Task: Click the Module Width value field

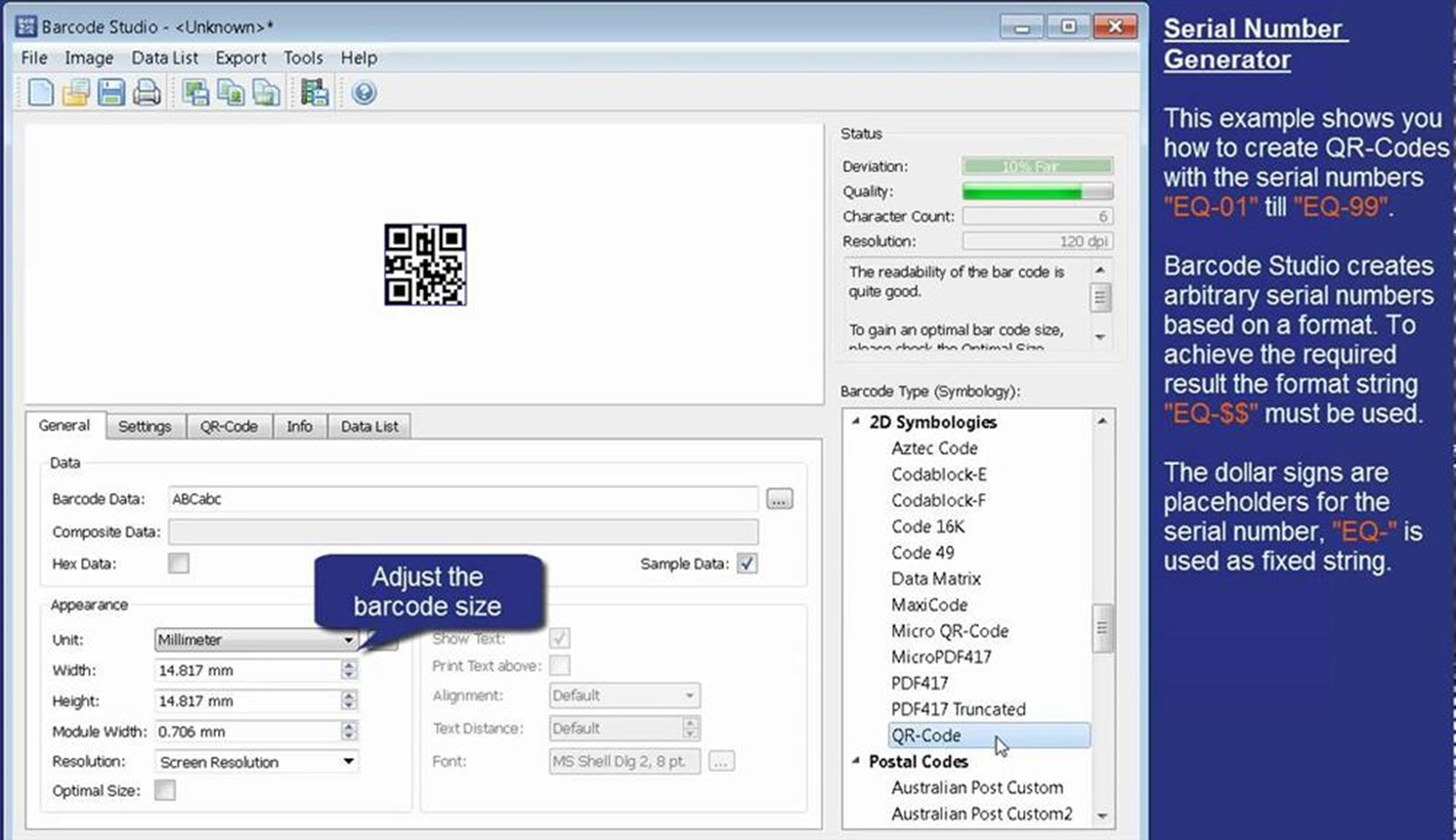Action: [248, 731]
